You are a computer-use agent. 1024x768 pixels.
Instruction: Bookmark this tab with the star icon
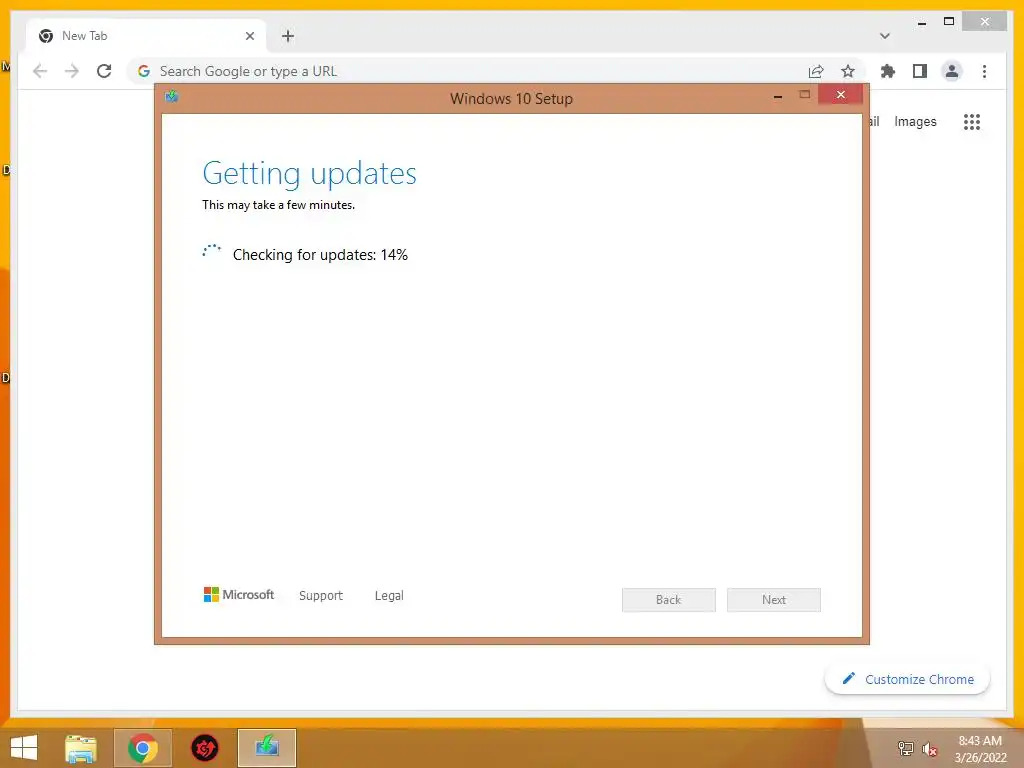848,71
